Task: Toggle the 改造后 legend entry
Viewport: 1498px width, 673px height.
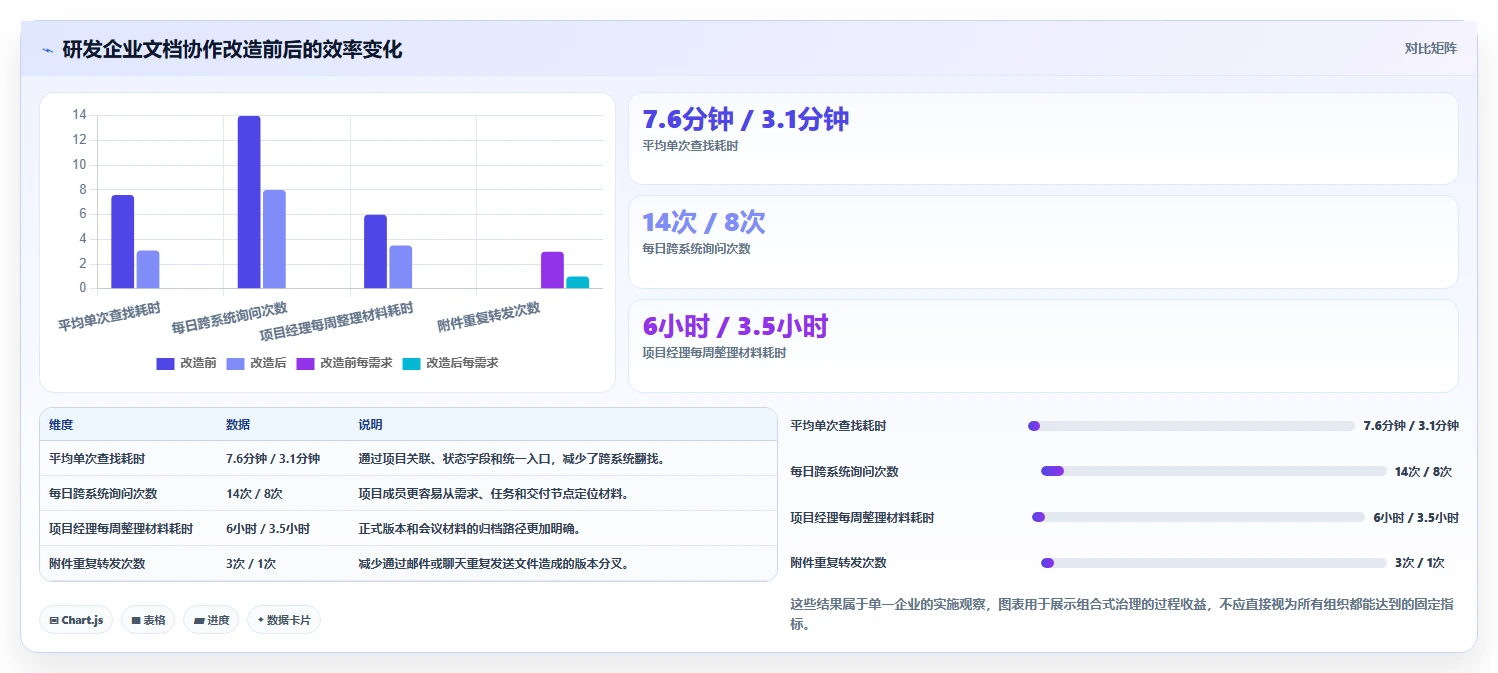Action: (x=256, y=363)
